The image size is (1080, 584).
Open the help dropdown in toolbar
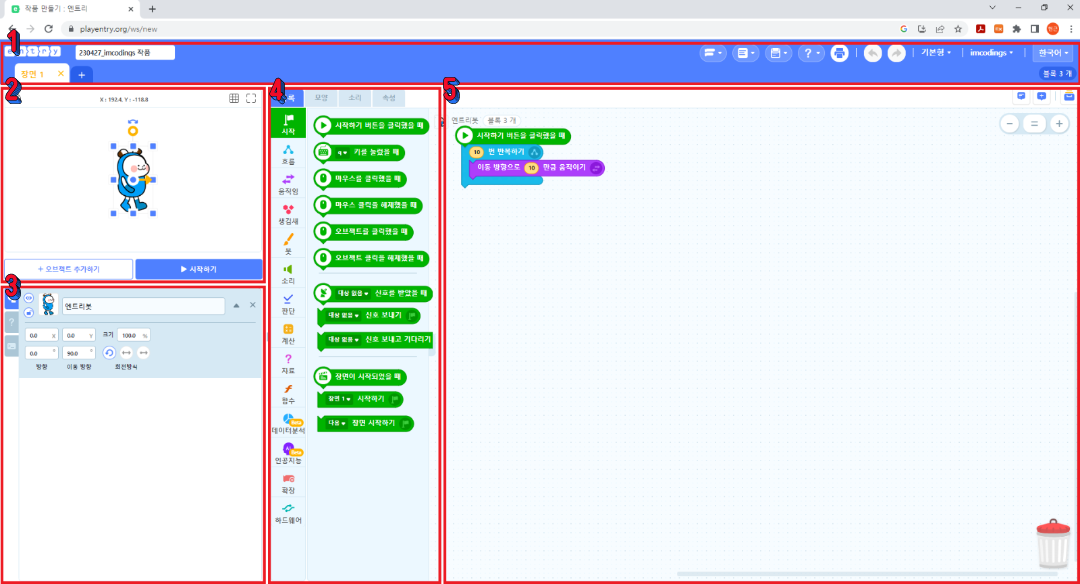[811, 53]
